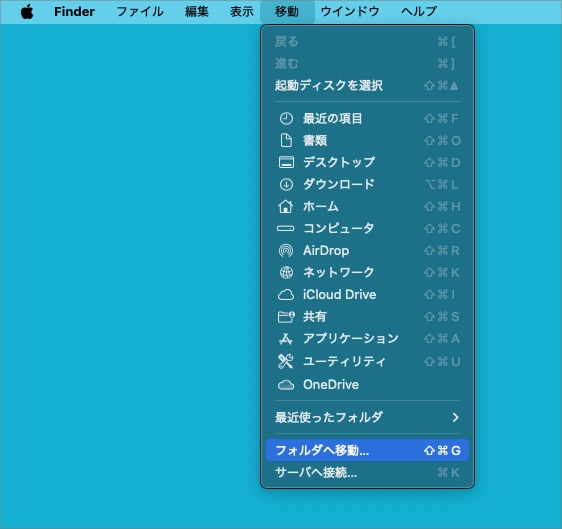Open the Apple menu logo

click(x=27, y=11)
